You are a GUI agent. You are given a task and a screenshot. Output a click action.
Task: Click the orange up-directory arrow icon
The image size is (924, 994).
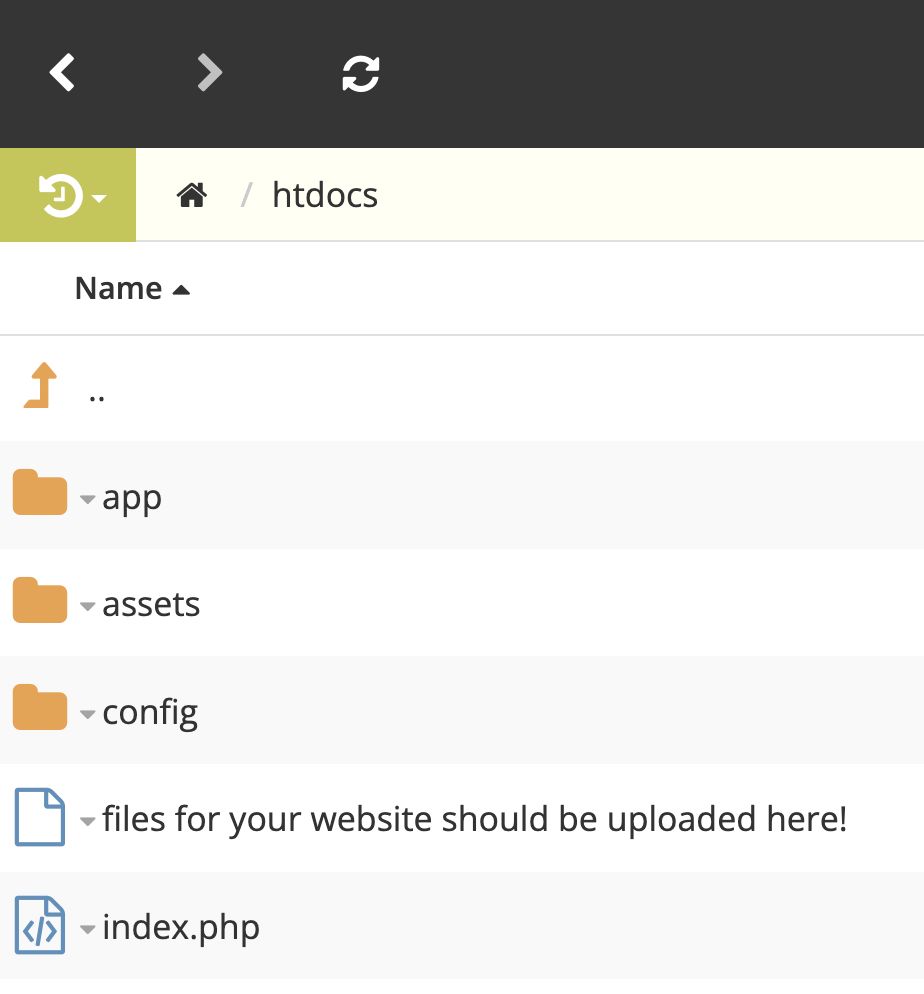coord(40,387)
